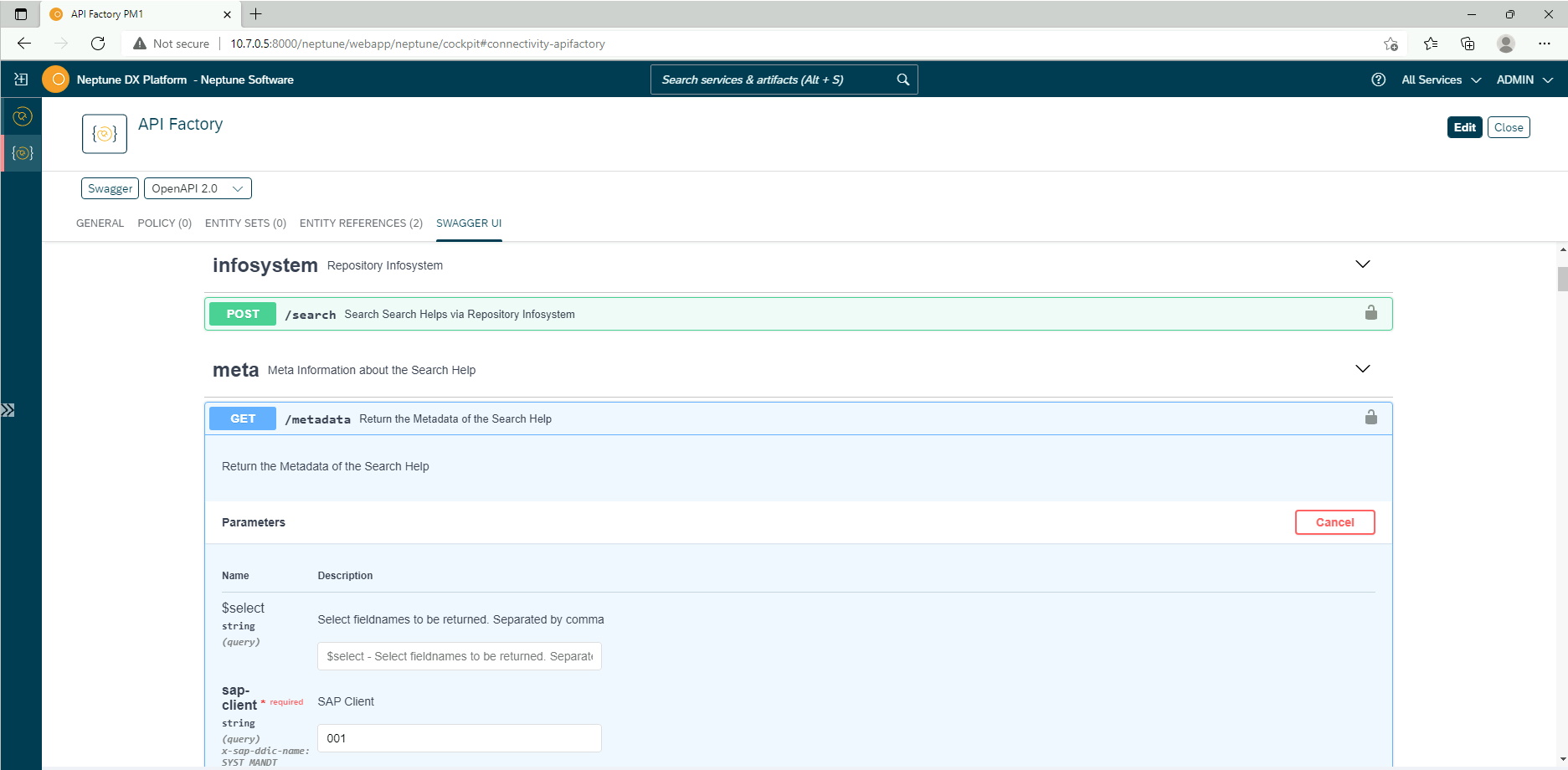1568x770 pixels.
Task: Open browser settings ellipsis menu
Action: tap(1545, 44)
